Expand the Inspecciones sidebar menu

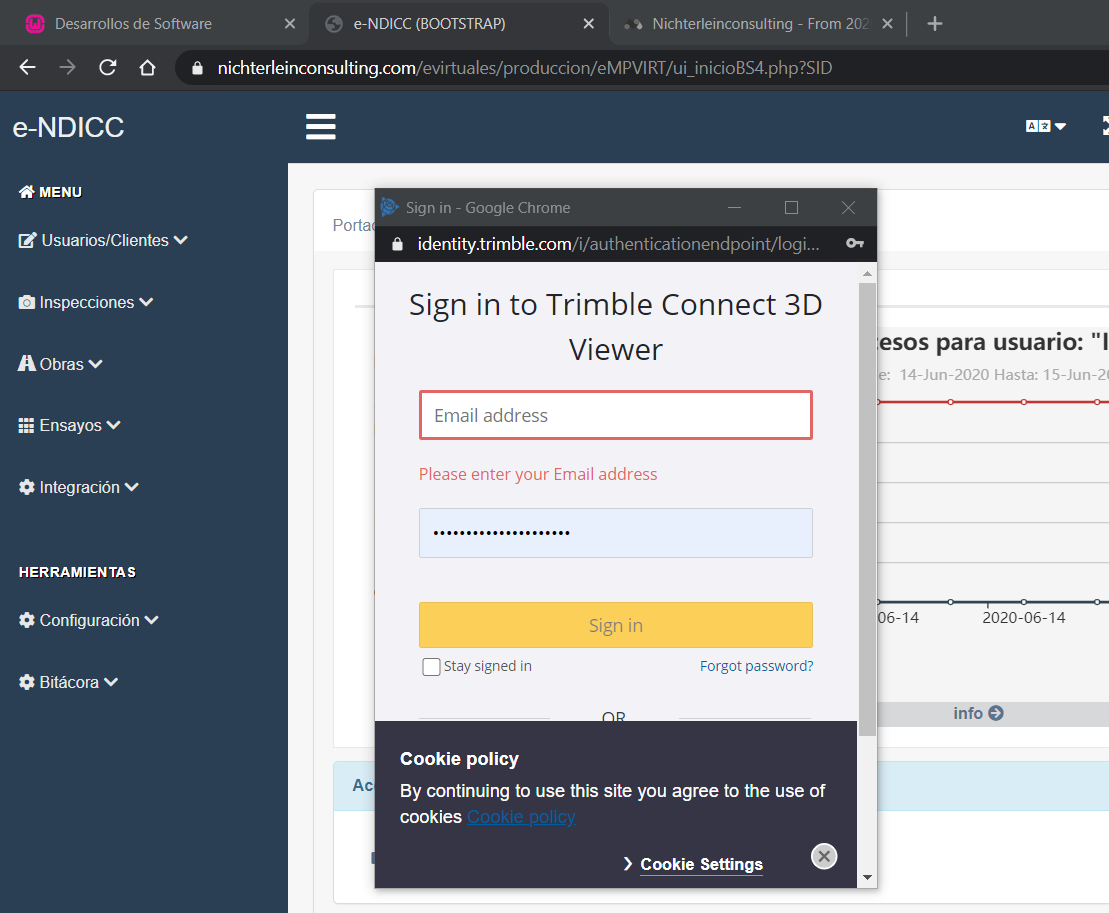[x=86, y=302]
